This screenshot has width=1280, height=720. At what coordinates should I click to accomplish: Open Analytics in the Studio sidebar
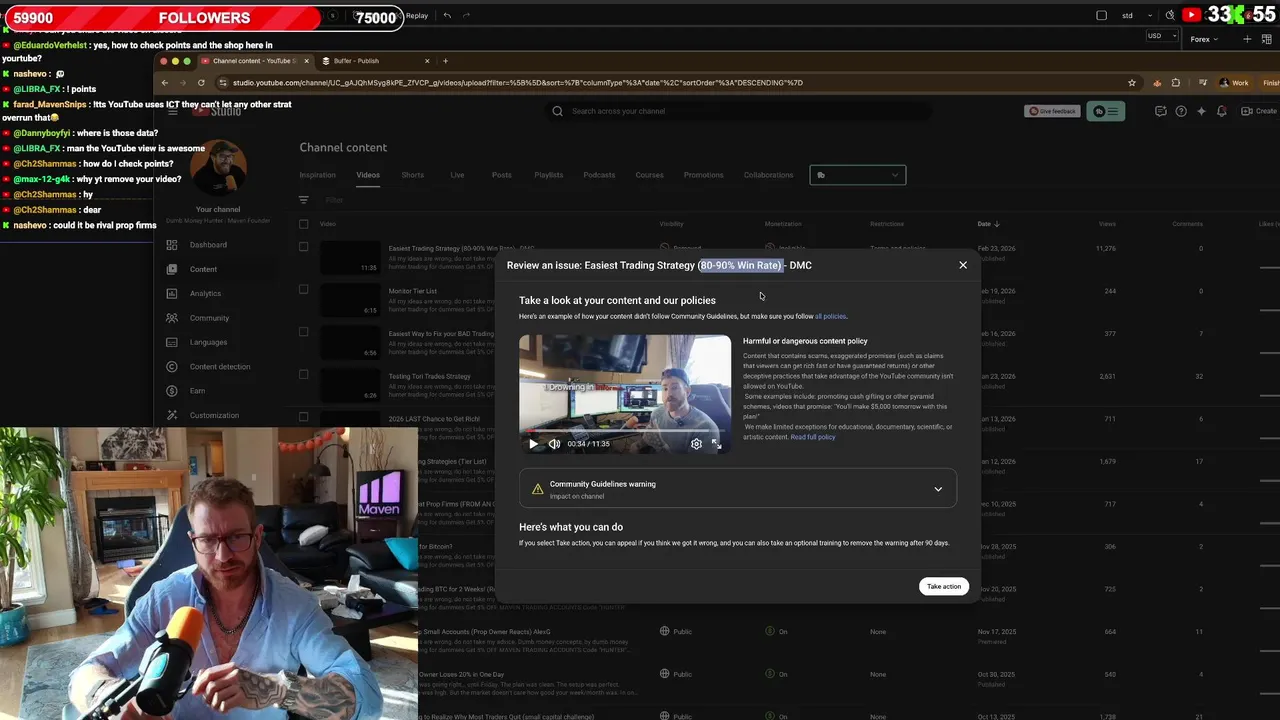205,293
